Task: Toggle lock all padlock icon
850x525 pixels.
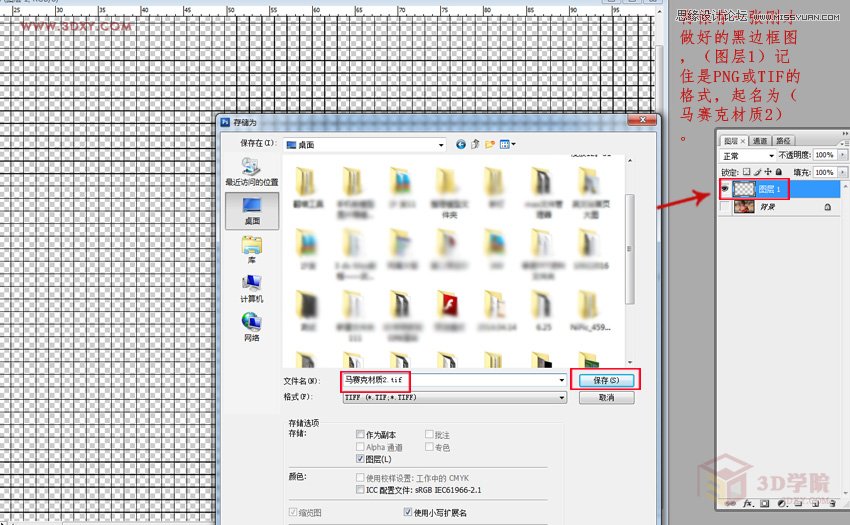Action: point(778,172)
